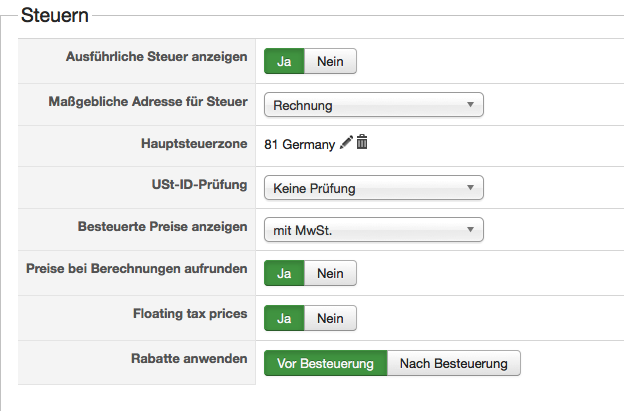Click the Hauptsteuerzone field label

tap(195, 144)
